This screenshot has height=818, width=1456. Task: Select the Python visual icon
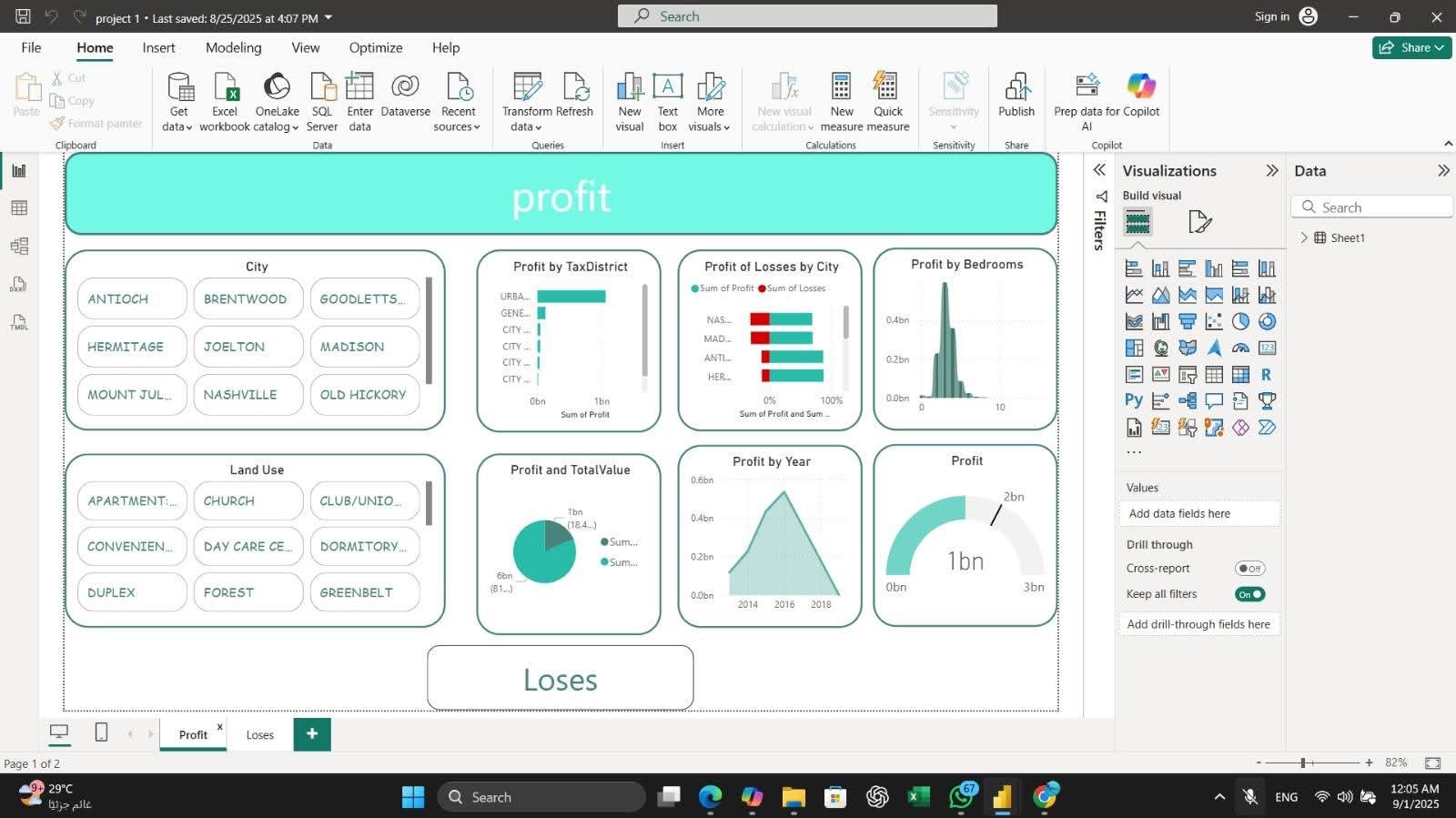pyautogui.click(x=1134, y=400)
